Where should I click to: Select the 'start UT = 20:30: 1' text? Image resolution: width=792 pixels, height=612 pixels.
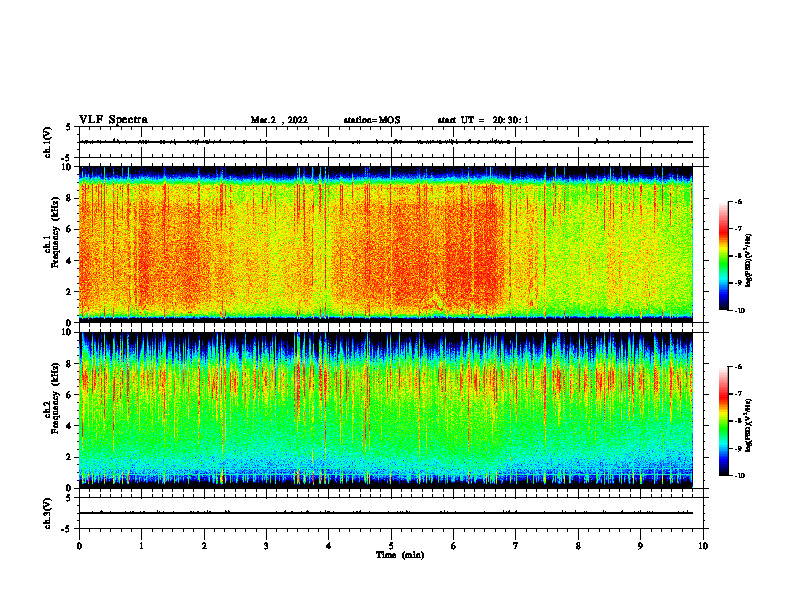click(x=483, y=120)
